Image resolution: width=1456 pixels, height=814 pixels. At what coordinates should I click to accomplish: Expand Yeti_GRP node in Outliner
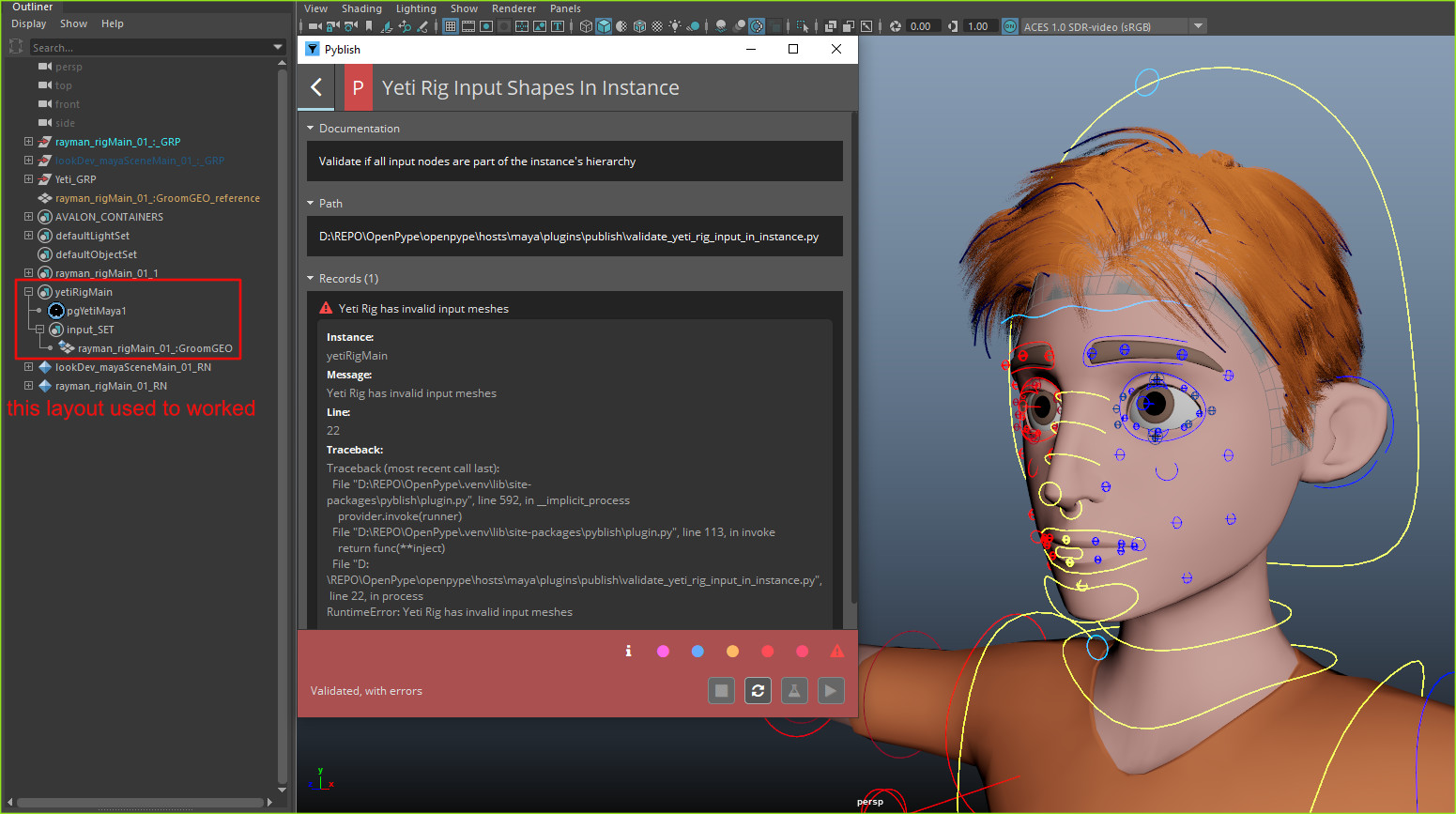28,179
